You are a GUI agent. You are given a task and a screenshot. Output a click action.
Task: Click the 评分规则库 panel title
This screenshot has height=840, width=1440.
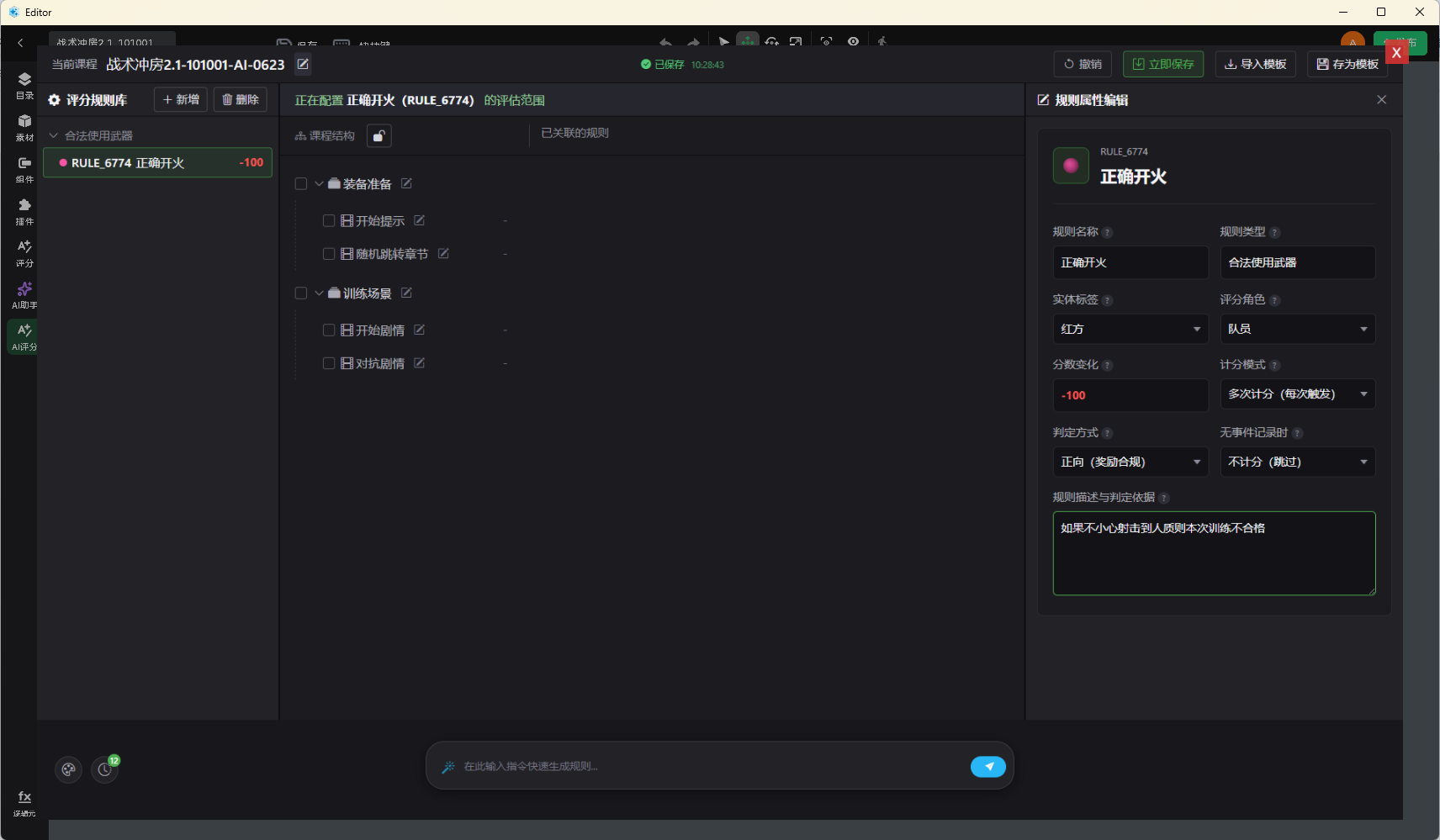(x=96, y=100)
